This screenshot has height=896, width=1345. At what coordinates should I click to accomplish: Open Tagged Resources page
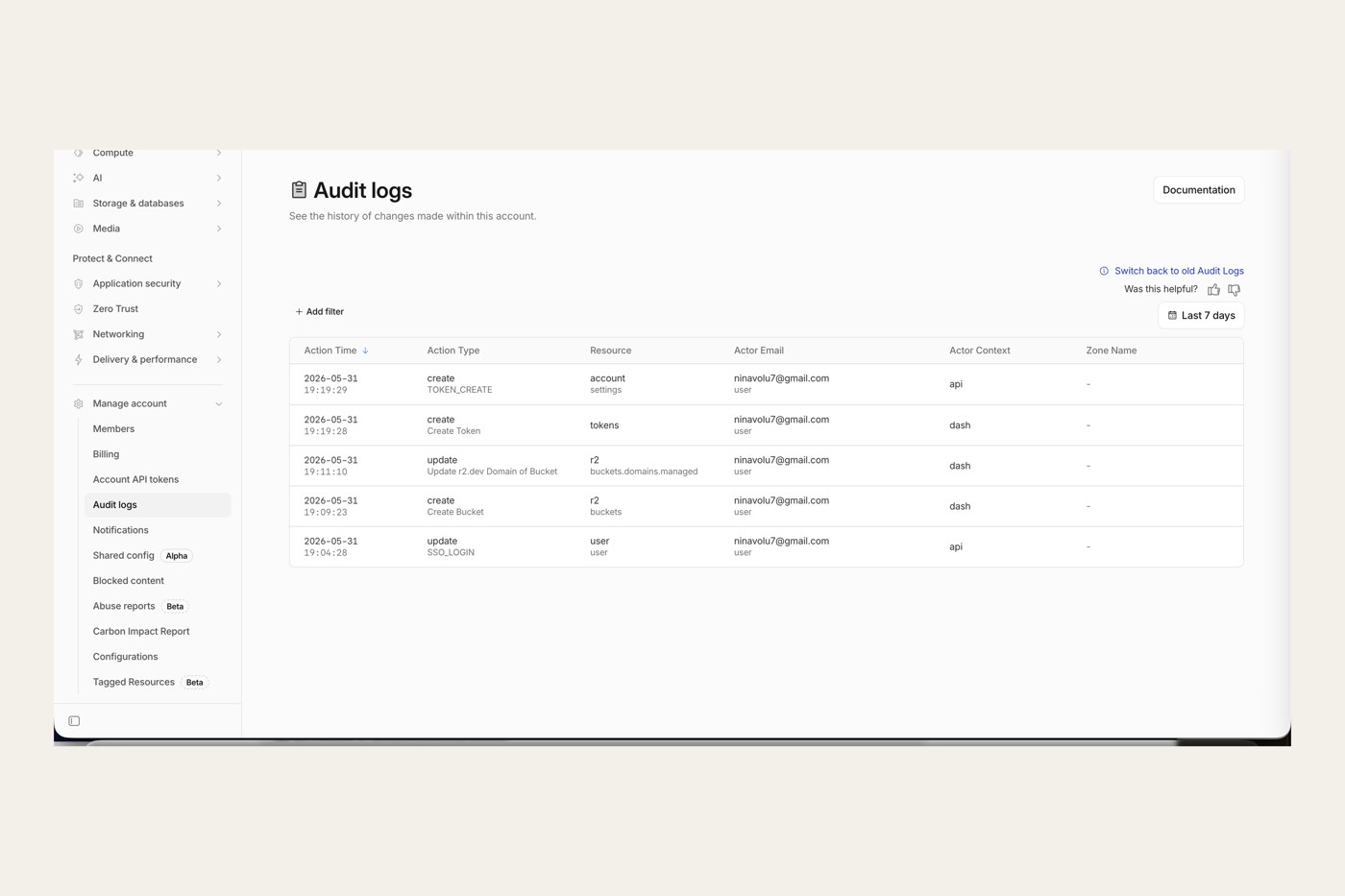[x=134, y=682]
